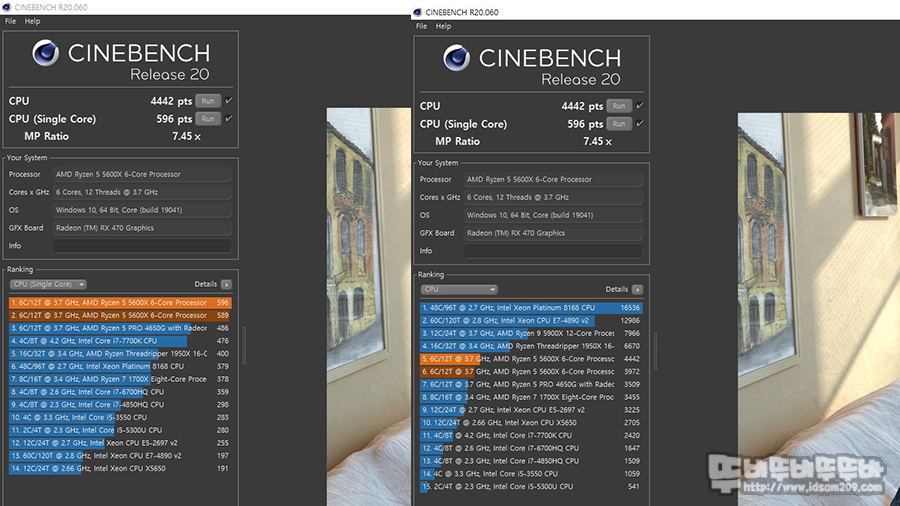
Task: Select Core i7-7700K 476 row in left ranking
Action: [120, 341]
